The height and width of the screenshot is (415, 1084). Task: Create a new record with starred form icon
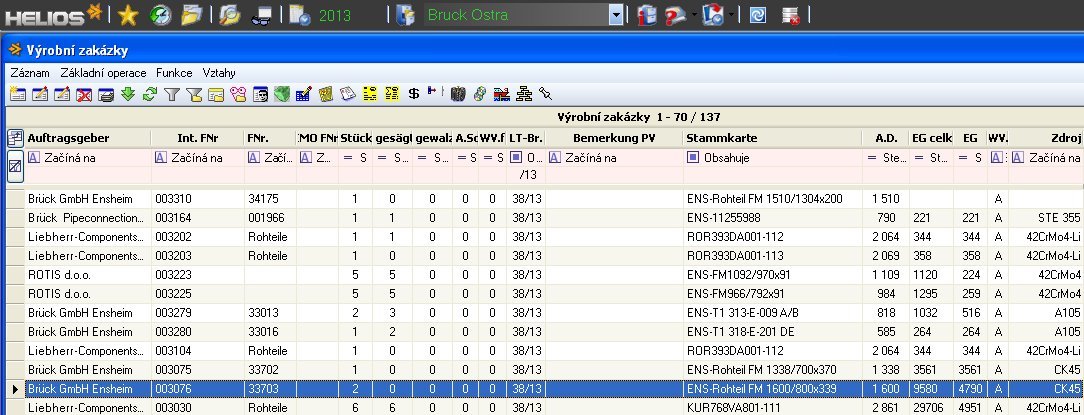click(17, 94)
